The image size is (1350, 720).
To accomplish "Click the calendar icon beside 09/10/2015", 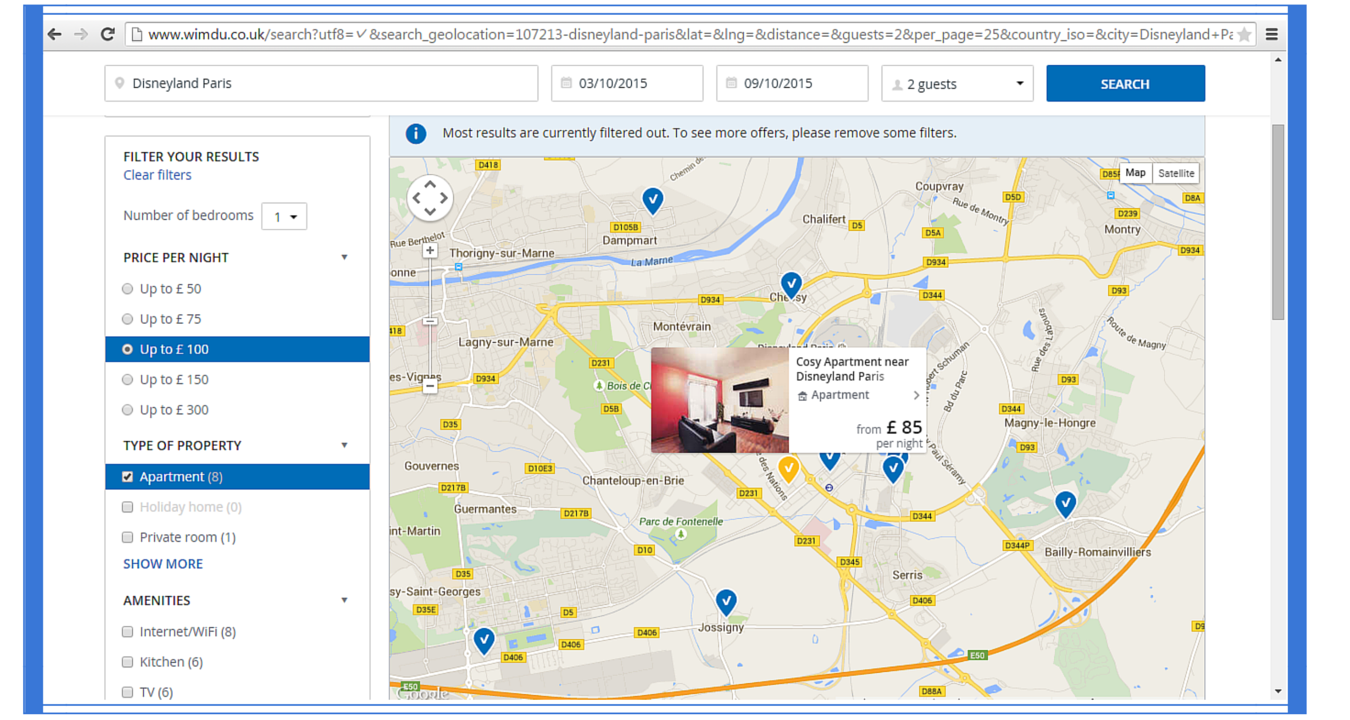I will click(731, 84).
